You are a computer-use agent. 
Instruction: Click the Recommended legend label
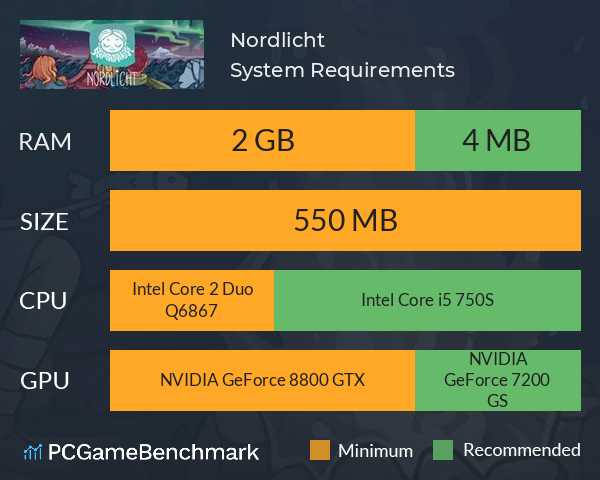click(x=522, y=450)
